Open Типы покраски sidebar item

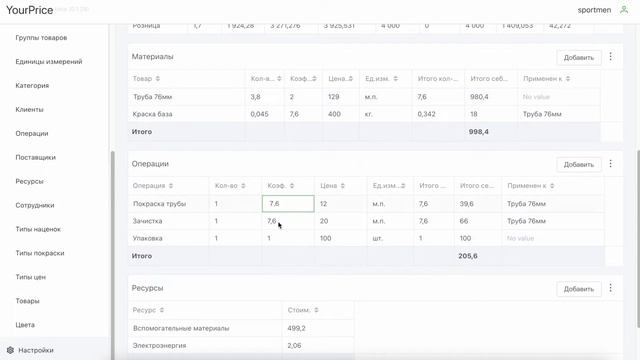(40, 253)
